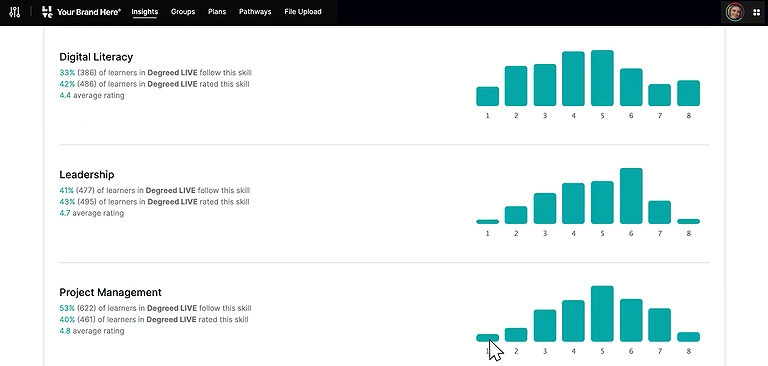The image size is (768, 366).
Task: Click Project Management rating bar 7
Action: [659, 325]
